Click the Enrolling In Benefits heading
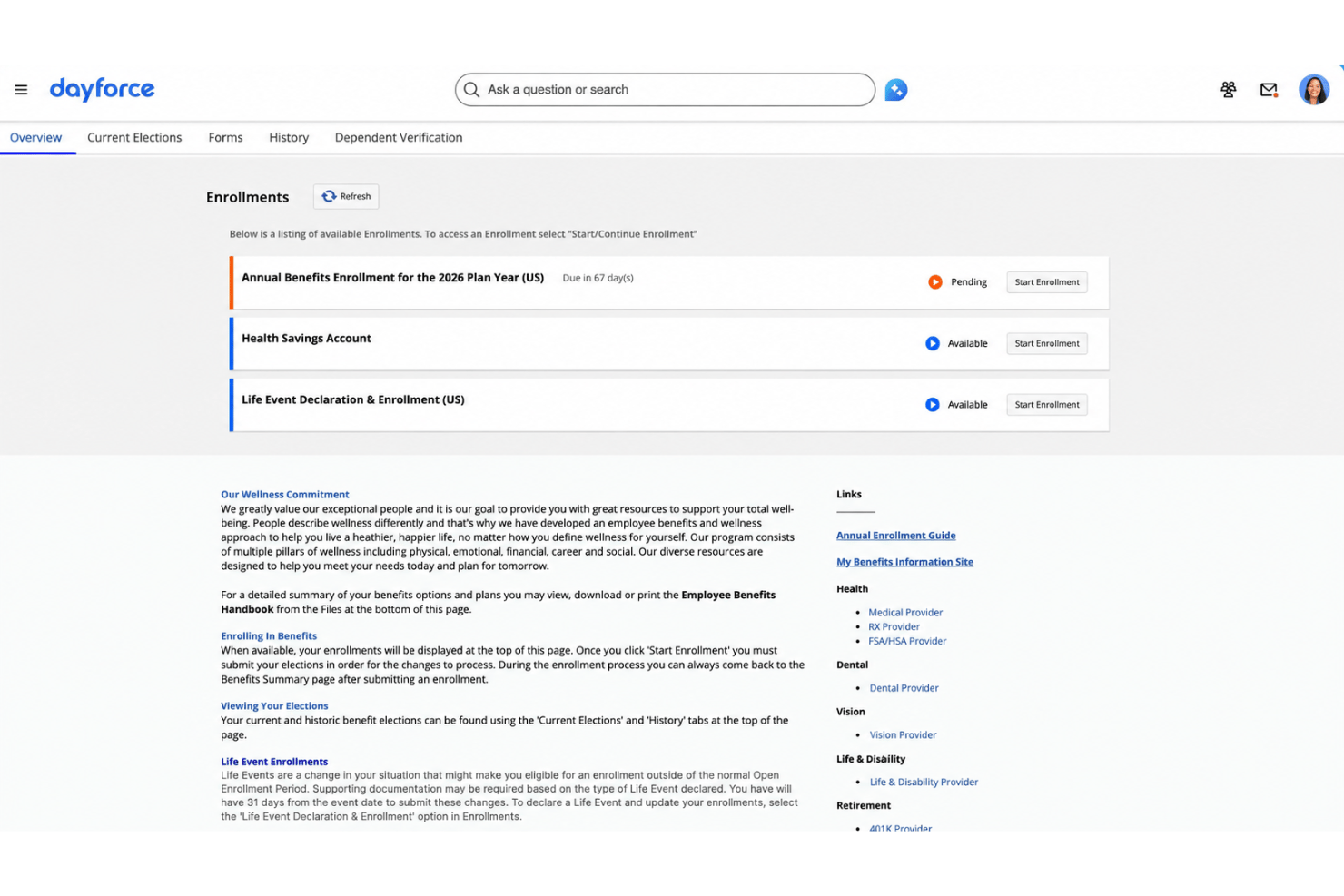 (269, 636)
